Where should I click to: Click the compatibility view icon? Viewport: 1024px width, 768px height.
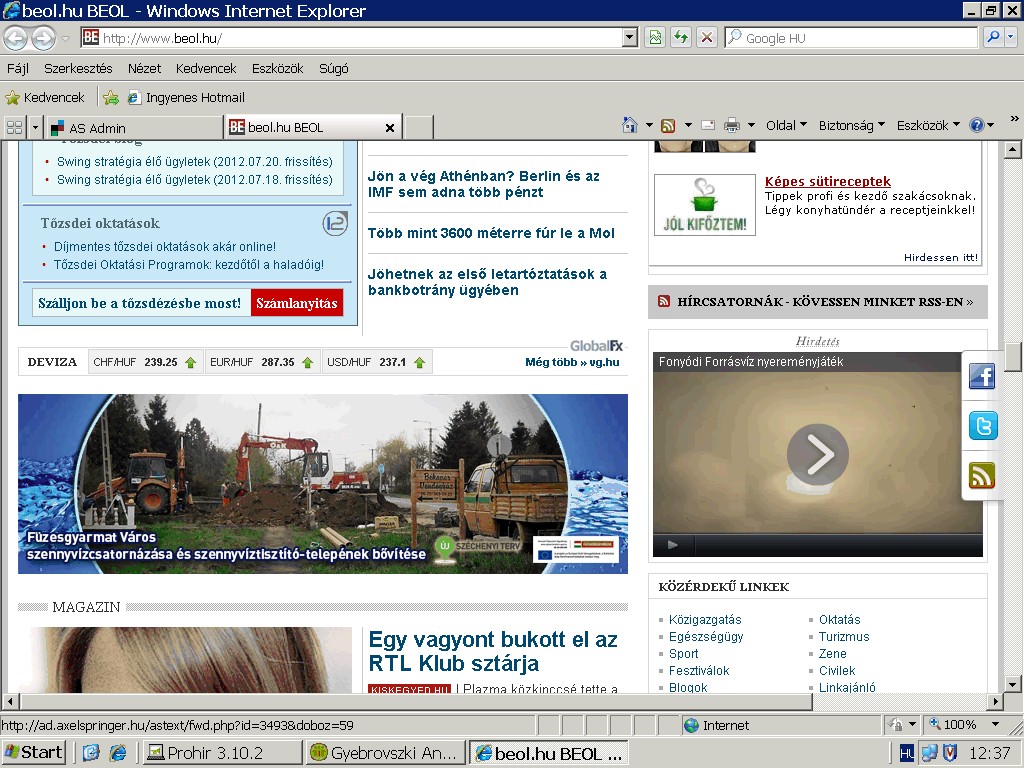pyautogui.click(x=655, y=38)
